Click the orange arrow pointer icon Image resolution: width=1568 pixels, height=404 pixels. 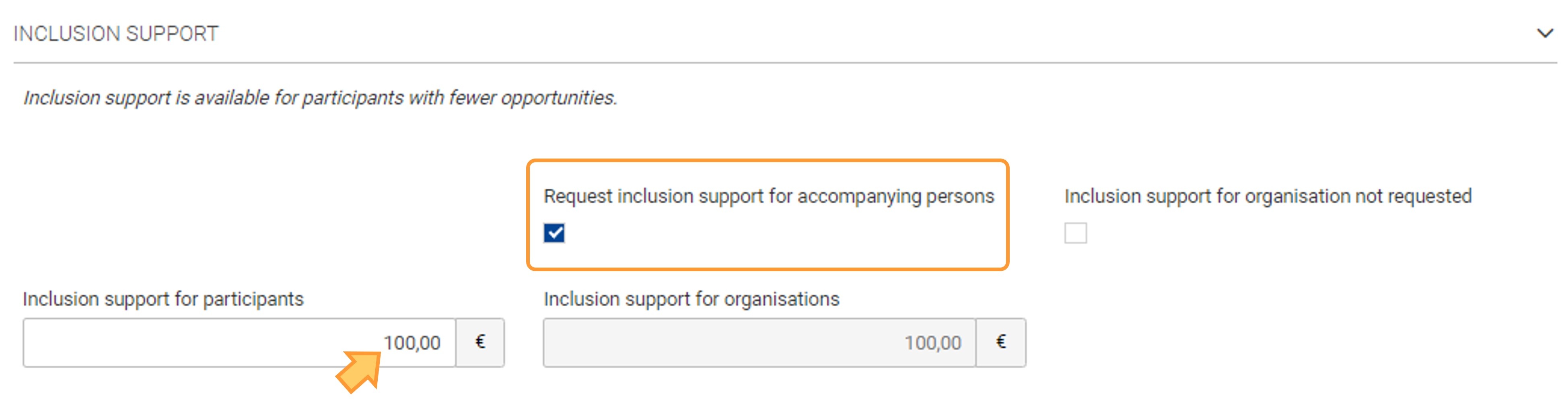click(360, 371)
